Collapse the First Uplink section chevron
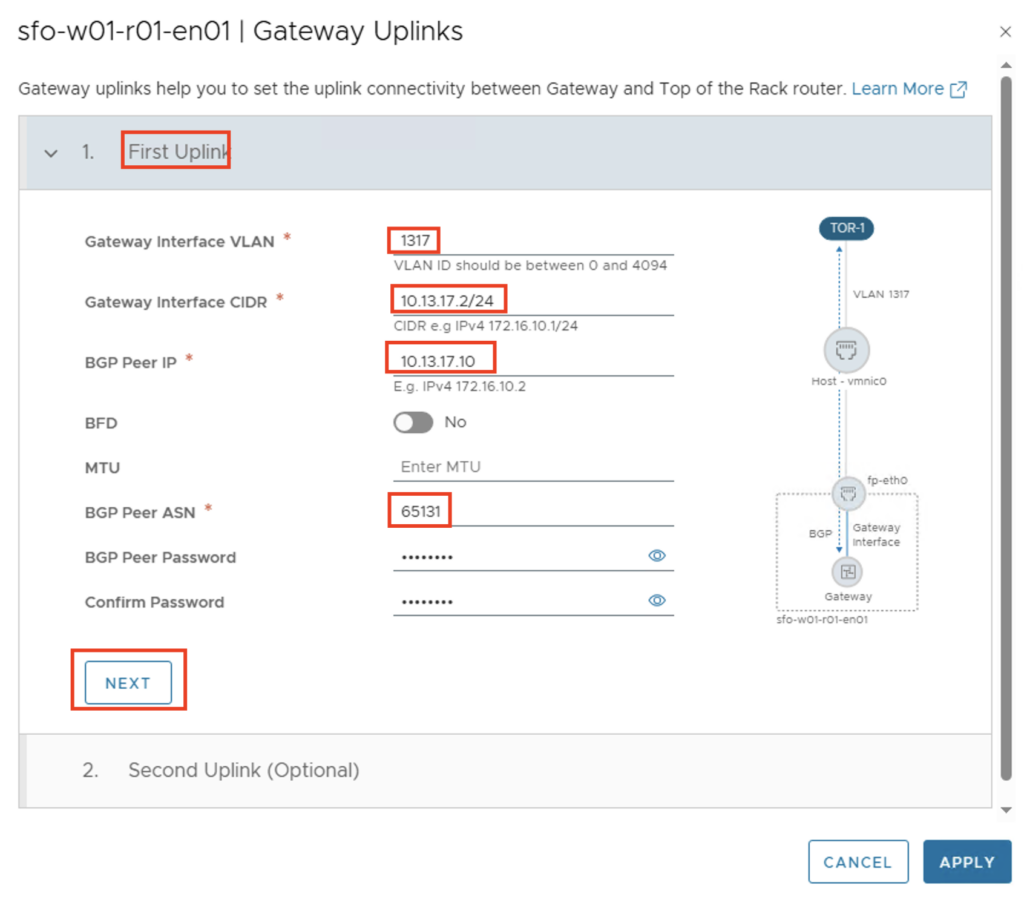This screenshot has width=1024, height=897. coord(51,153)
